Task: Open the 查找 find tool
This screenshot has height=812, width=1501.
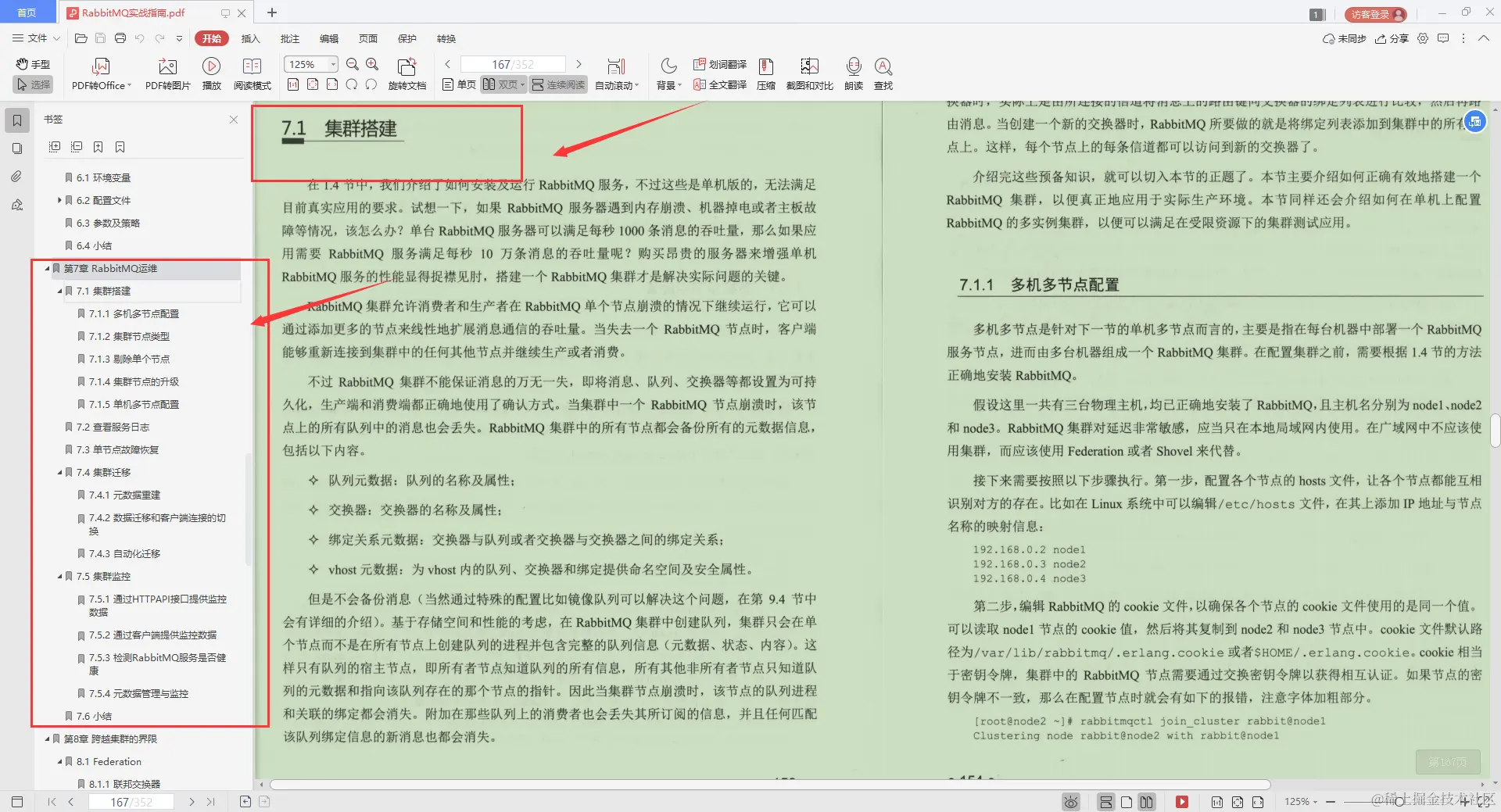Action: click(x=883, y=73)
